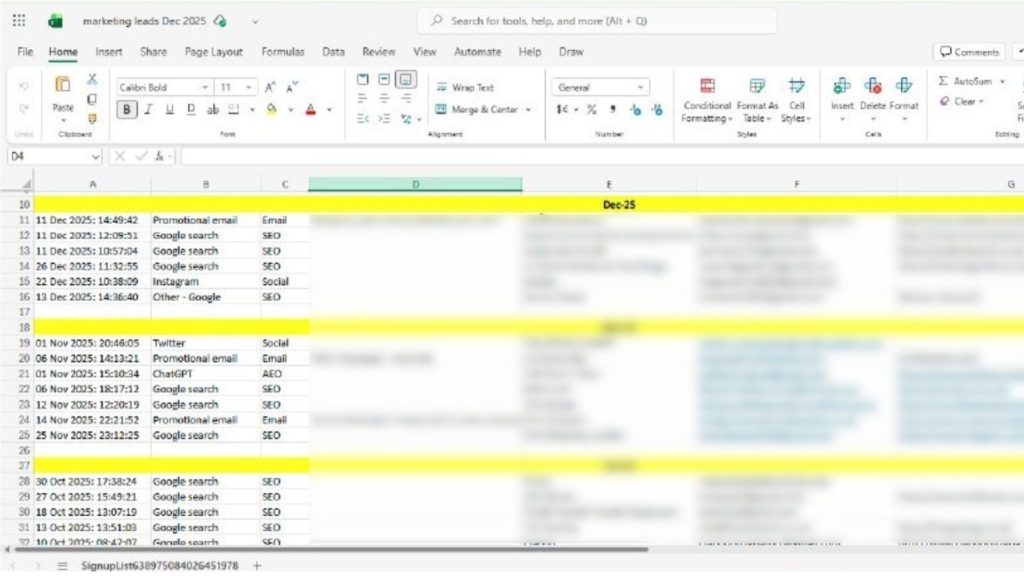The height and width of the screenshot is (576, 1024).
Task: Toggle bottom vertical alignment
Action: pos(406,80)
